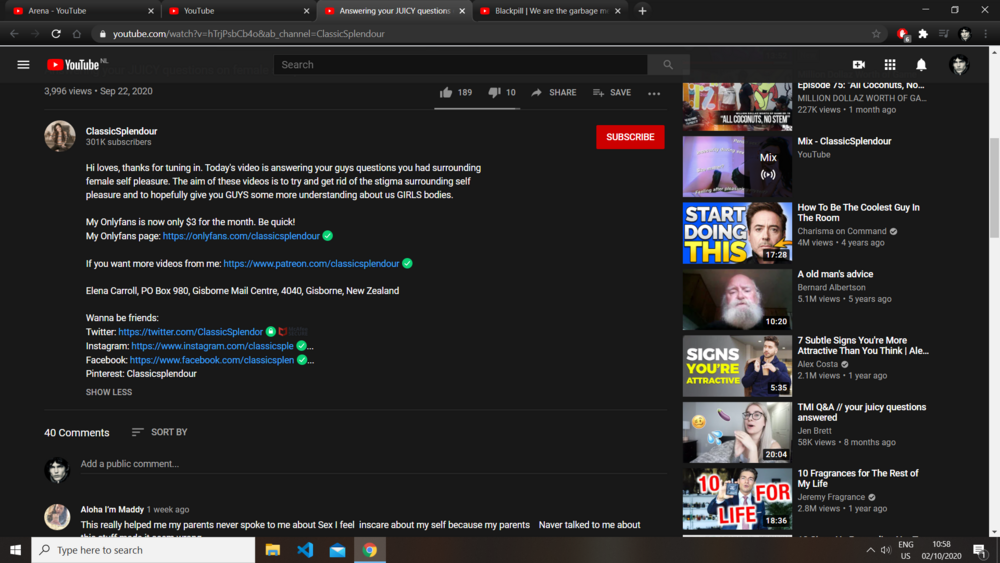Image resolution: width=1000 pixels, height=563 pixels.
Task: Open the Chrome profile avatar
Action: [965, 34]
